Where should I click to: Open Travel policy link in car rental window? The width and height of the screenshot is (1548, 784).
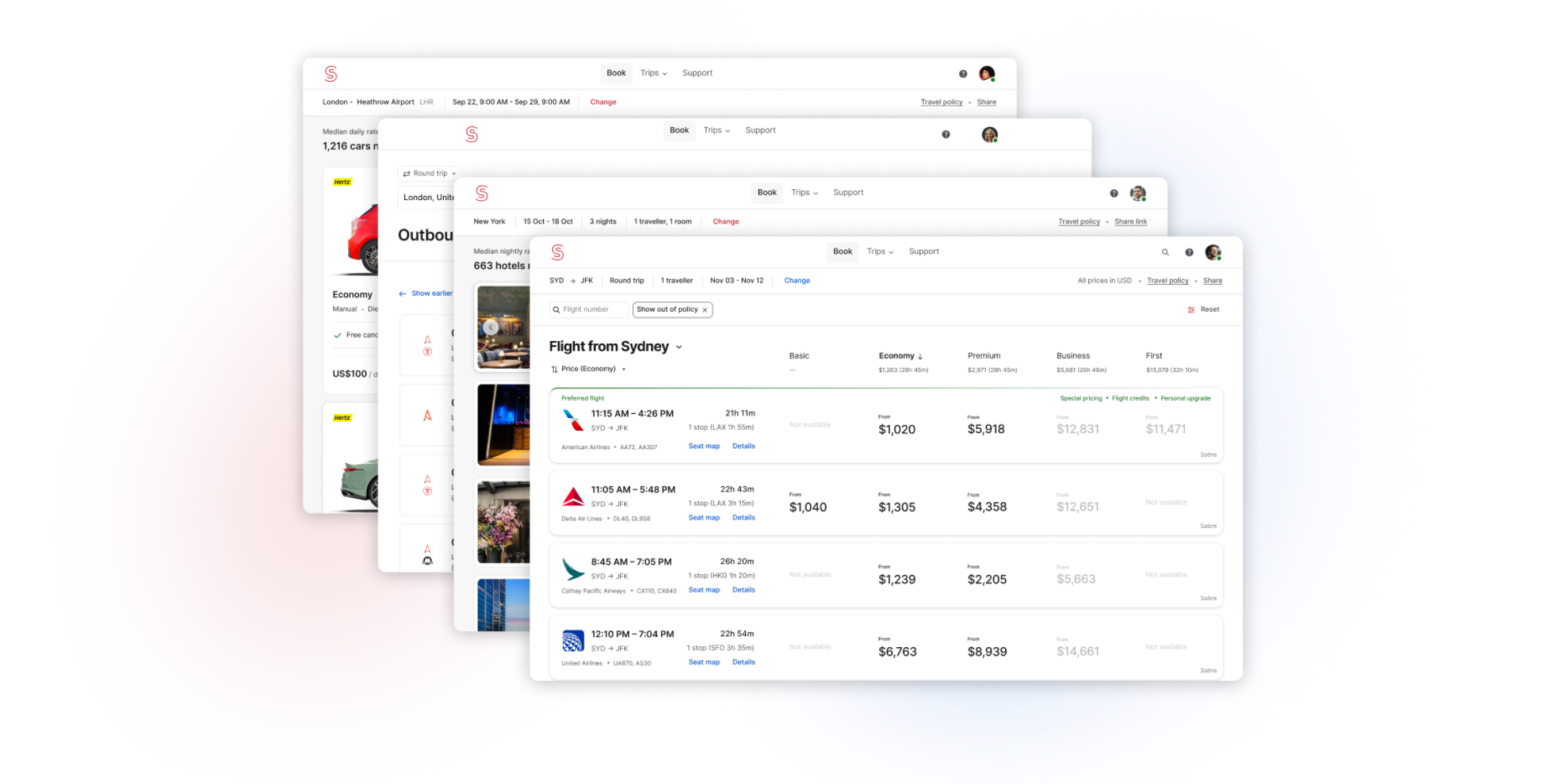click(941, 102)
